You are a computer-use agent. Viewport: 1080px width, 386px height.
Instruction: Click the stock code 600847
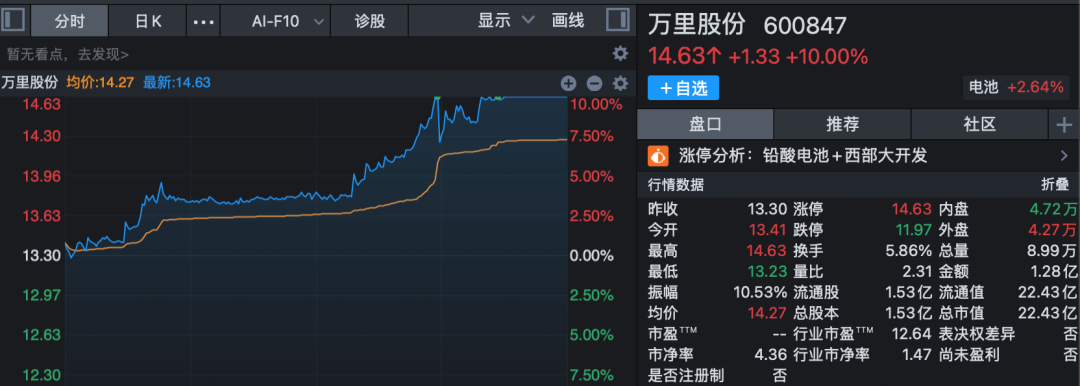point(805,26)
